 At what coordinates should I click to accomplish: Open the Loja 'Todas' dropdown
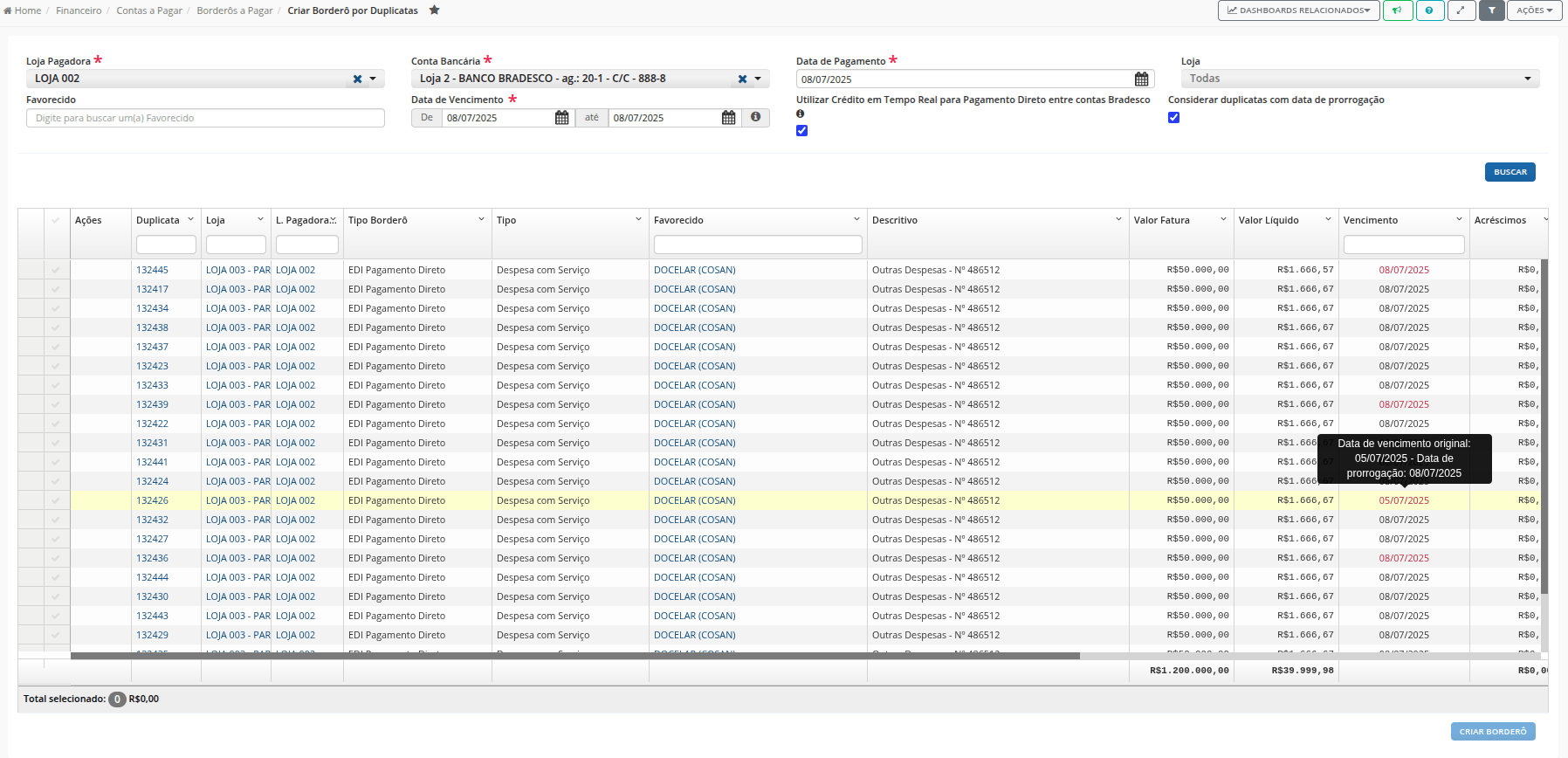1359,79
